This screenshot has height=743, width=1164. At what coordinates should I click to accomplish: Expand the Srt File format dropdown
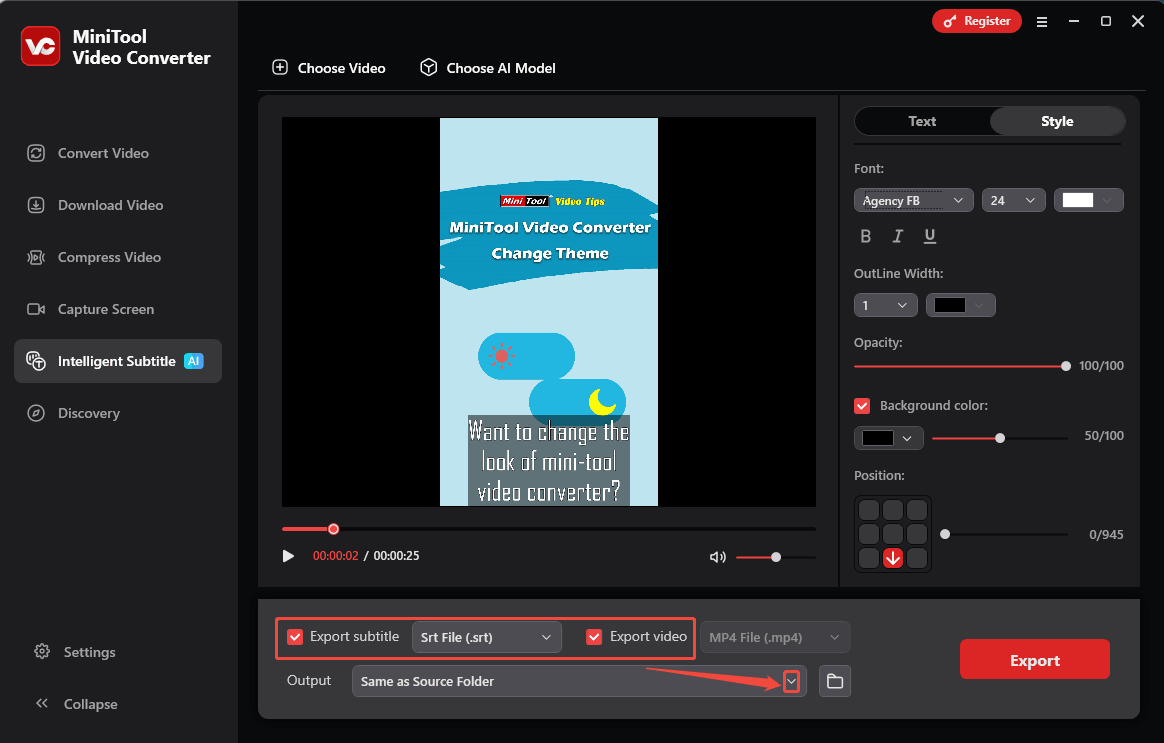[x=486, y=637]
